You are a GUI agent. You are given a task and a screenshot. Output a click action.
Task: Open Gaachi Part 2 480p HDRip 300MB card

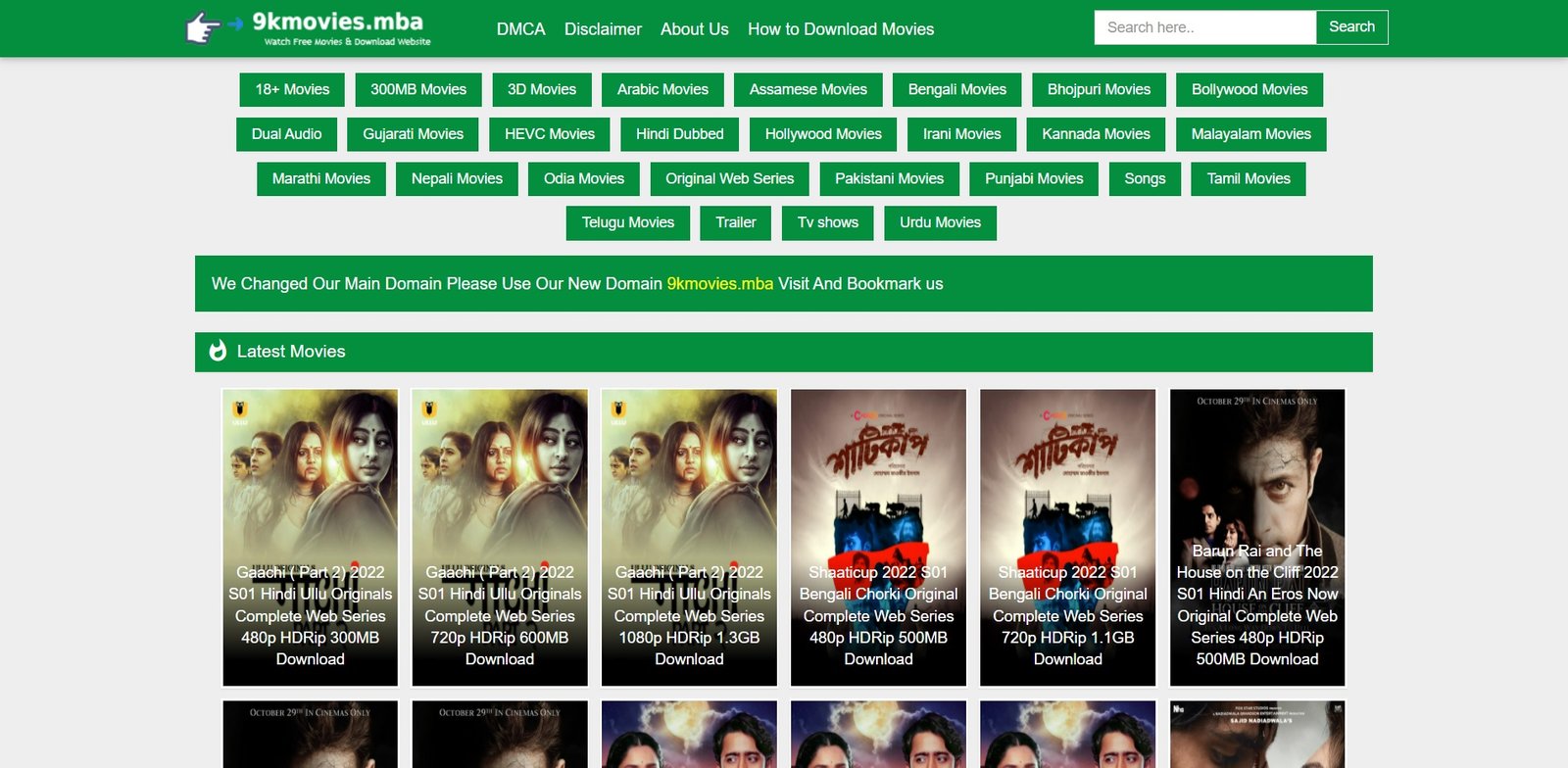(x=310, y=538)
